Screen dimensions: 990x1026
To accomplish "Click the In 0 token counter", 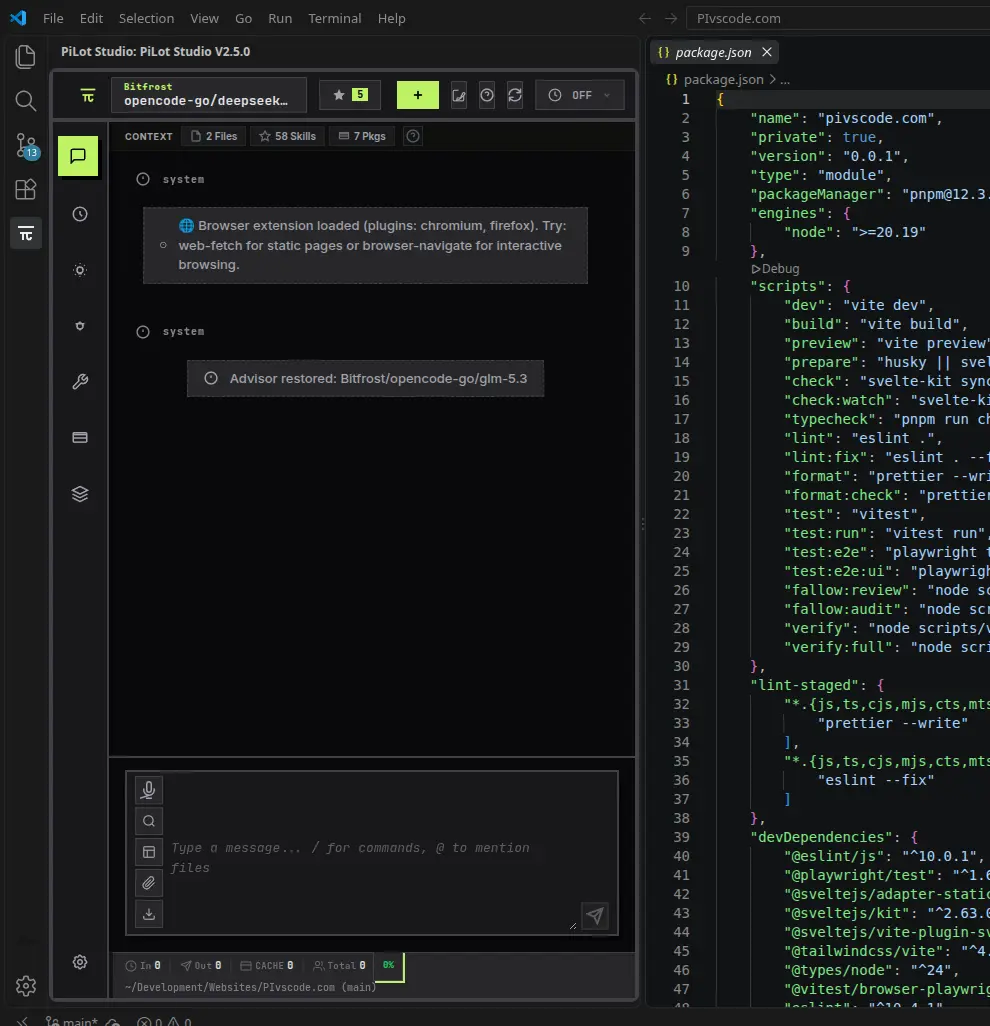I will [143, 966].
